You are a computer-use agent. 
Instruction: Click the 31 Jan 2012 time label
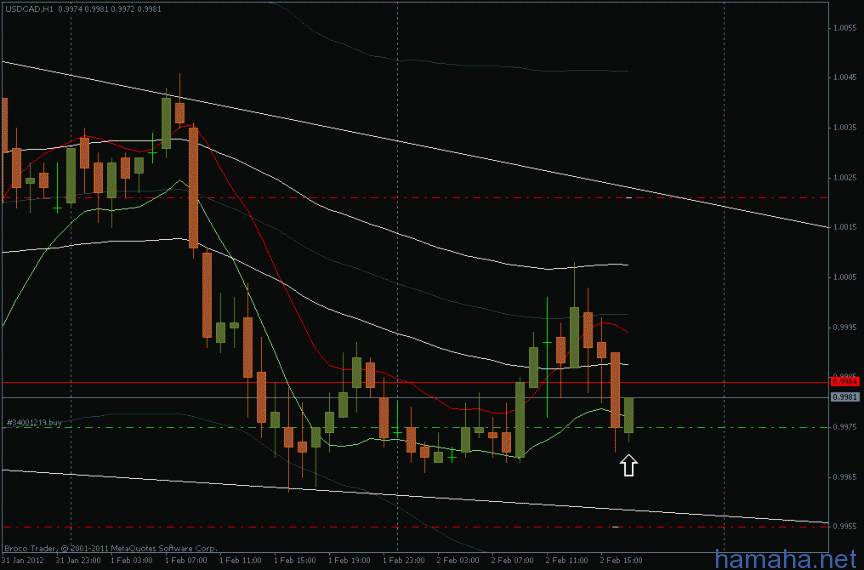pos(24,561)
